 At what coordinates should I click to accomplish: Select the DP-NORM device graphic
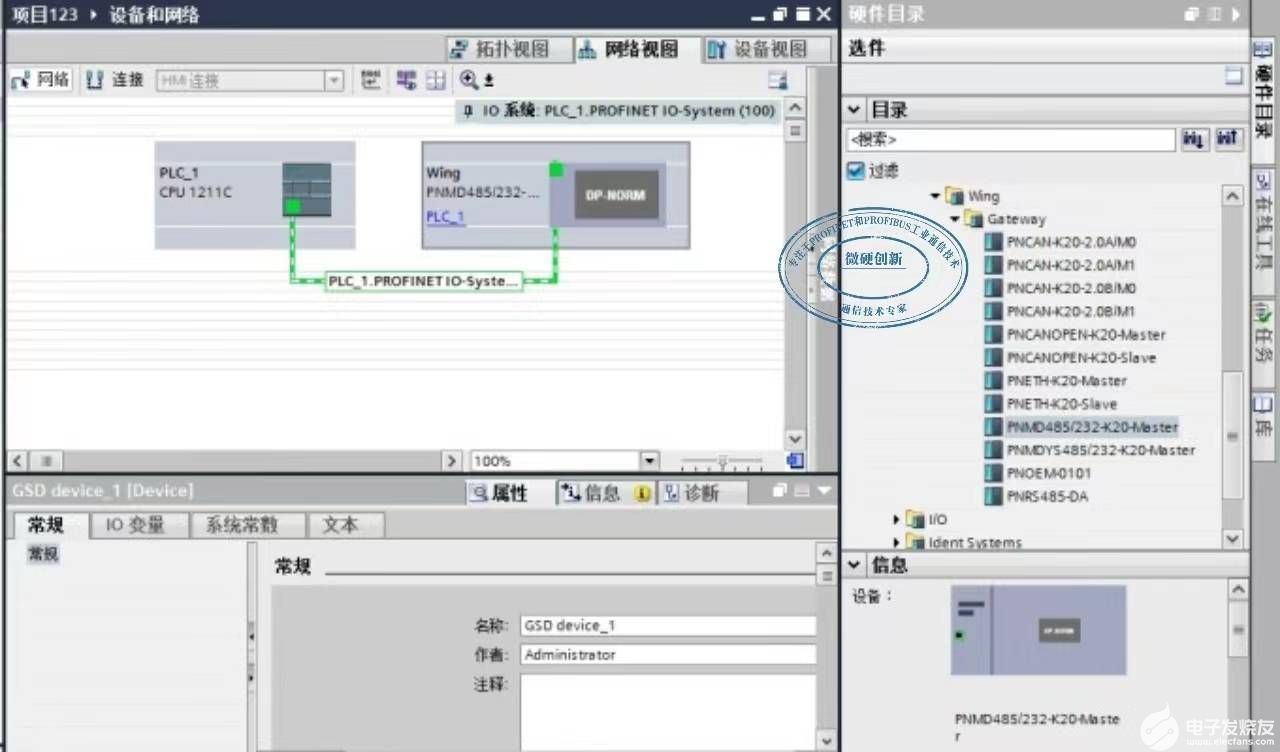(616, 196)
